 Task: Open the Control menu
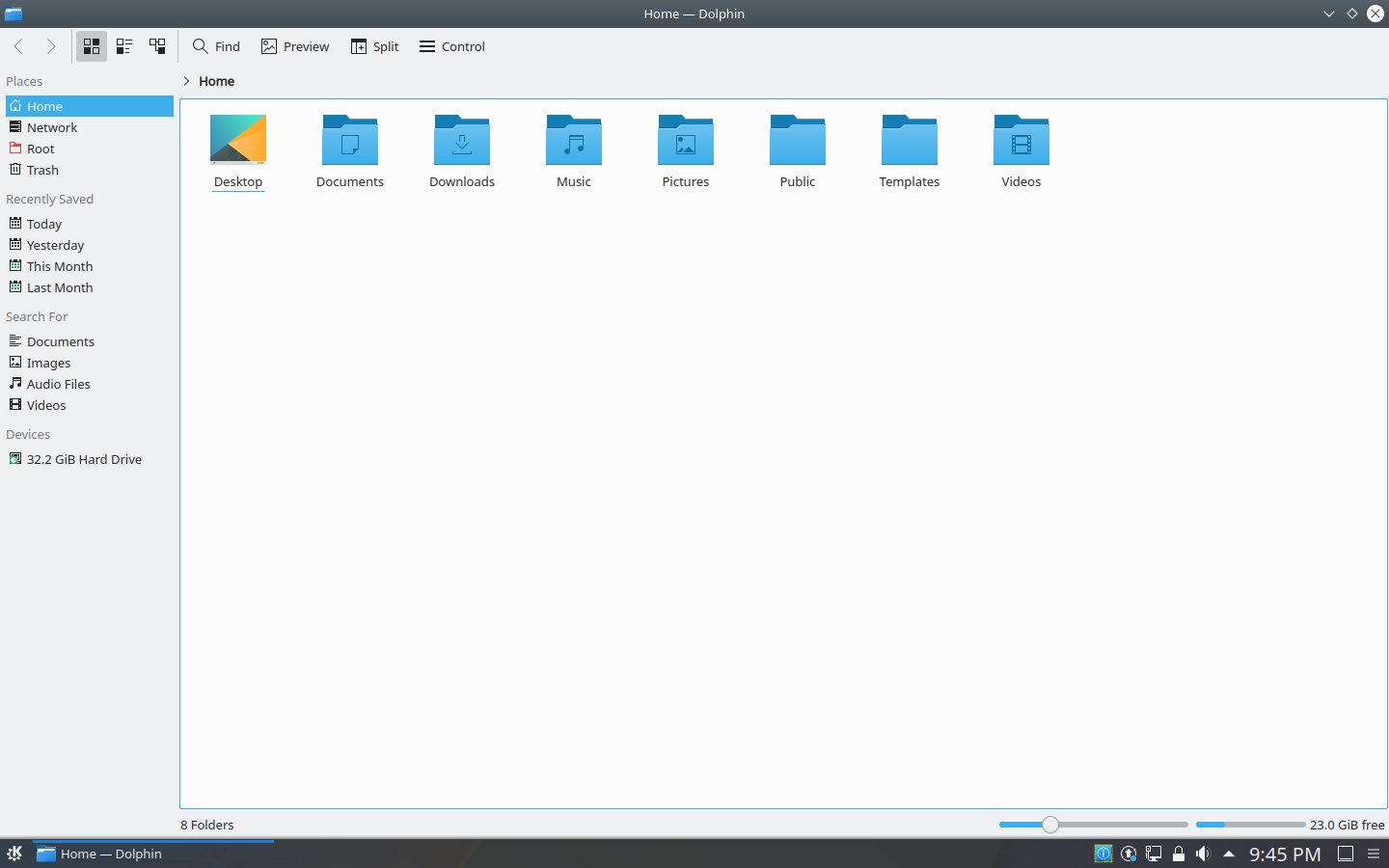(x=450, y=46)
